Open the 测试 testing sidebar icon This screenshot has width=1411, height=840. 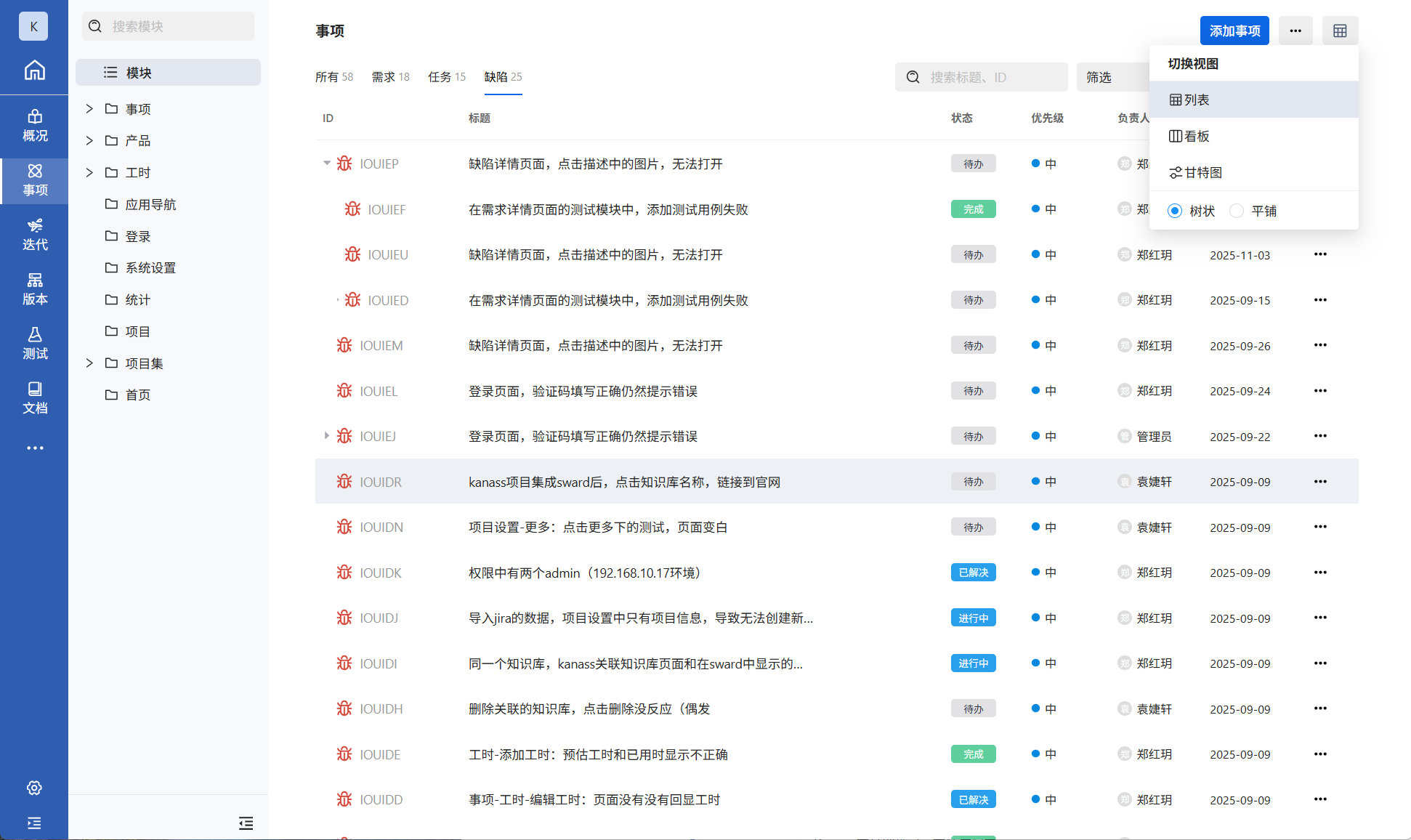click(34, 343)
